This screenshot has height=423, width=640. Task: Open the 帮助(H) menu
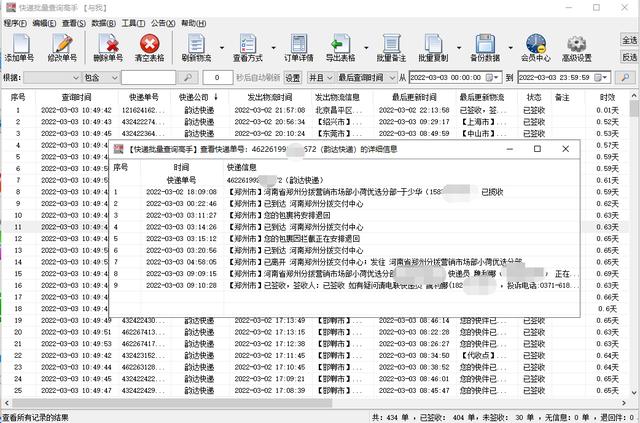tap(193, 23)
